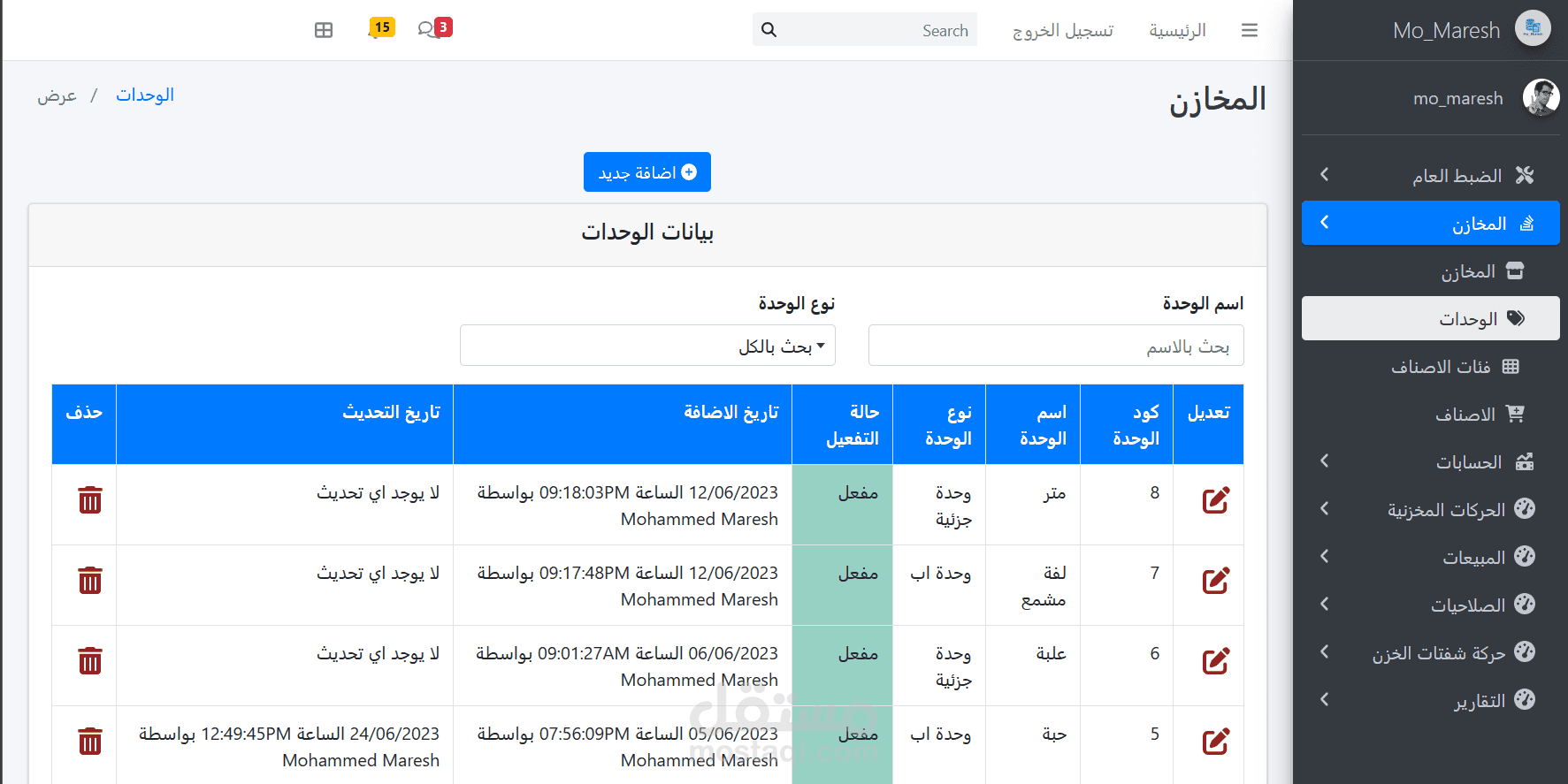Edit the unit with code 6
Viewport: 1568px width, 784px height.
coord(1216,661)
